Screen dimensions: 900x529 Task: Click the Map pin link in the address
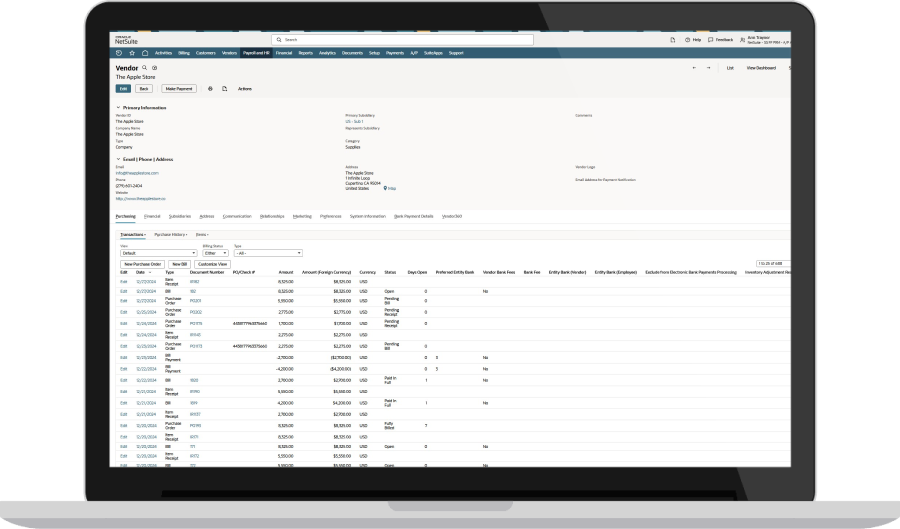(390, 188)
